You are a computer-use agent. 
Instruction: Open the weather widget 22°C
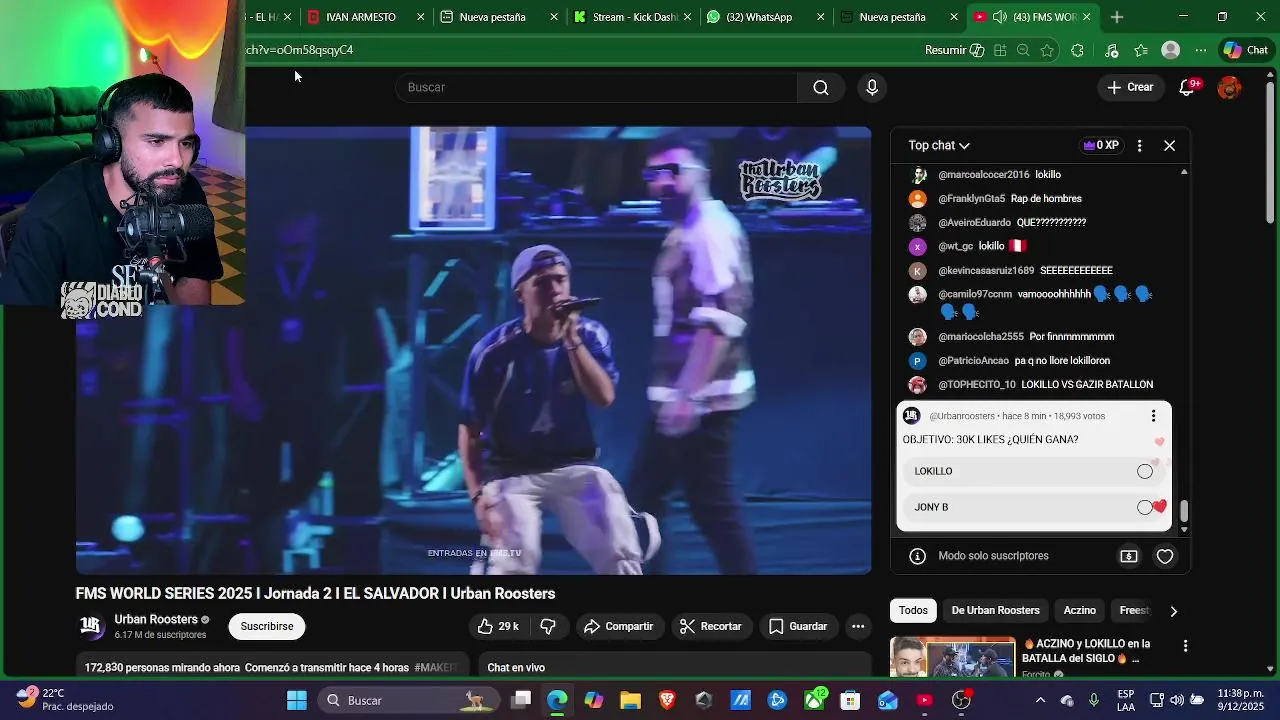pos(64,700)
